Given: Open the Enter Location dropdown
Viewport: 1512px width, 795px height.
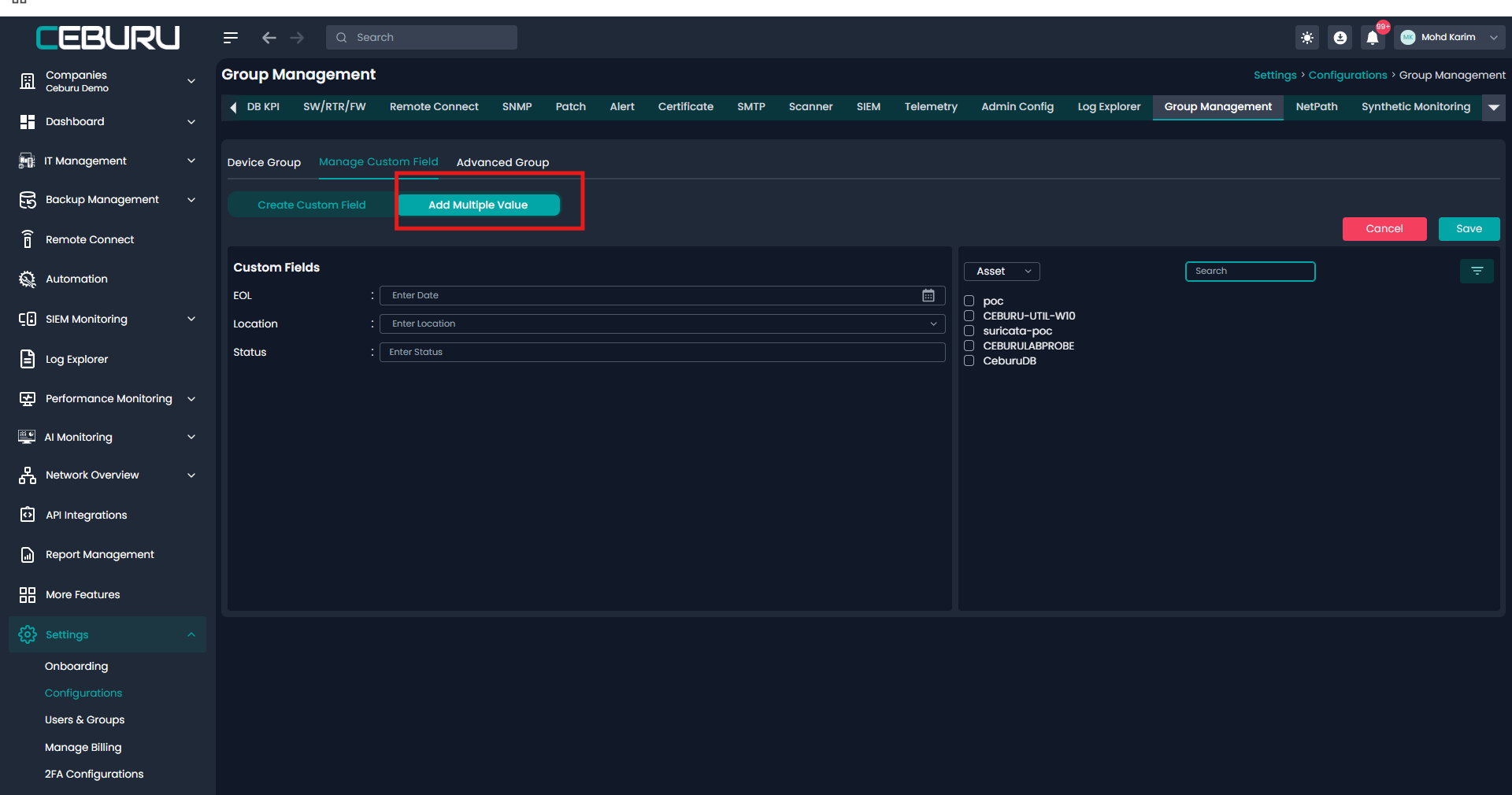Looking at the screenshot, I should click(x=662, y=324).
